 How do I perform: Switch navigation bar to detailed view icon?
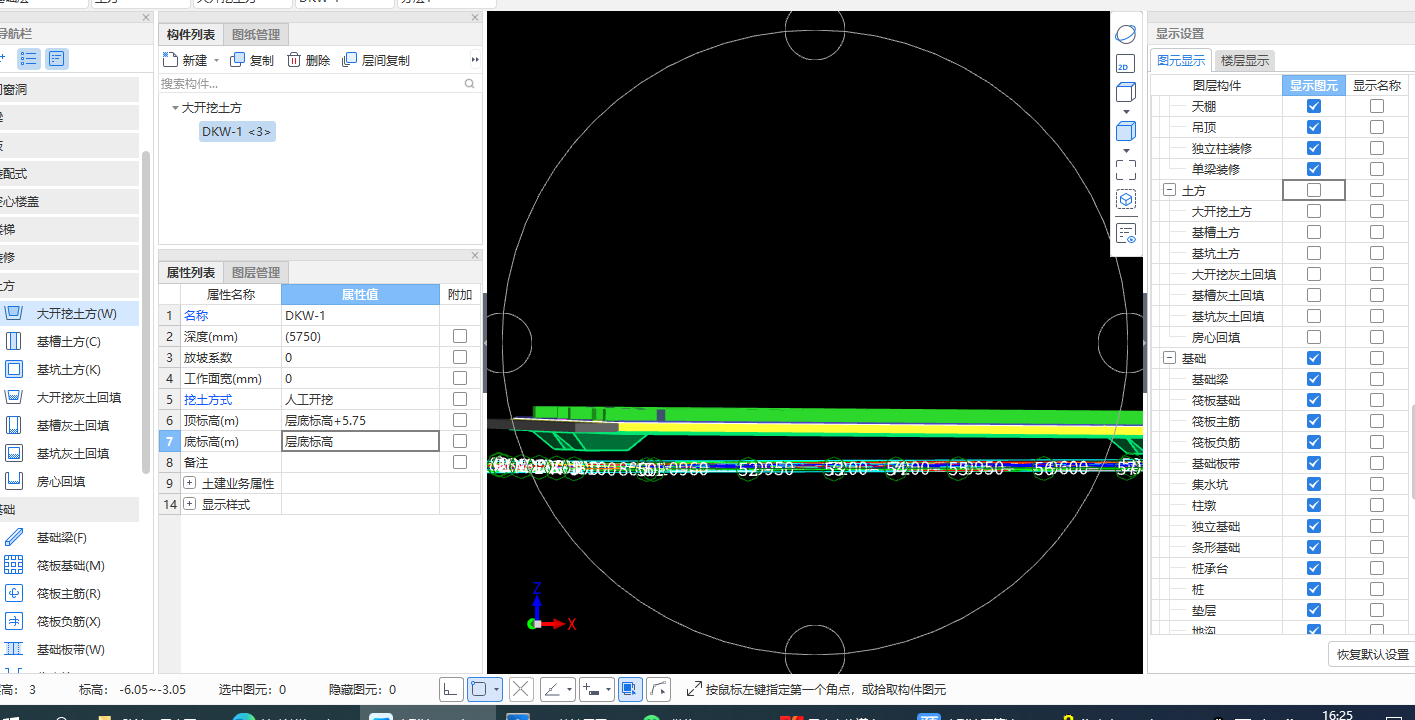(x=57, y=59)
